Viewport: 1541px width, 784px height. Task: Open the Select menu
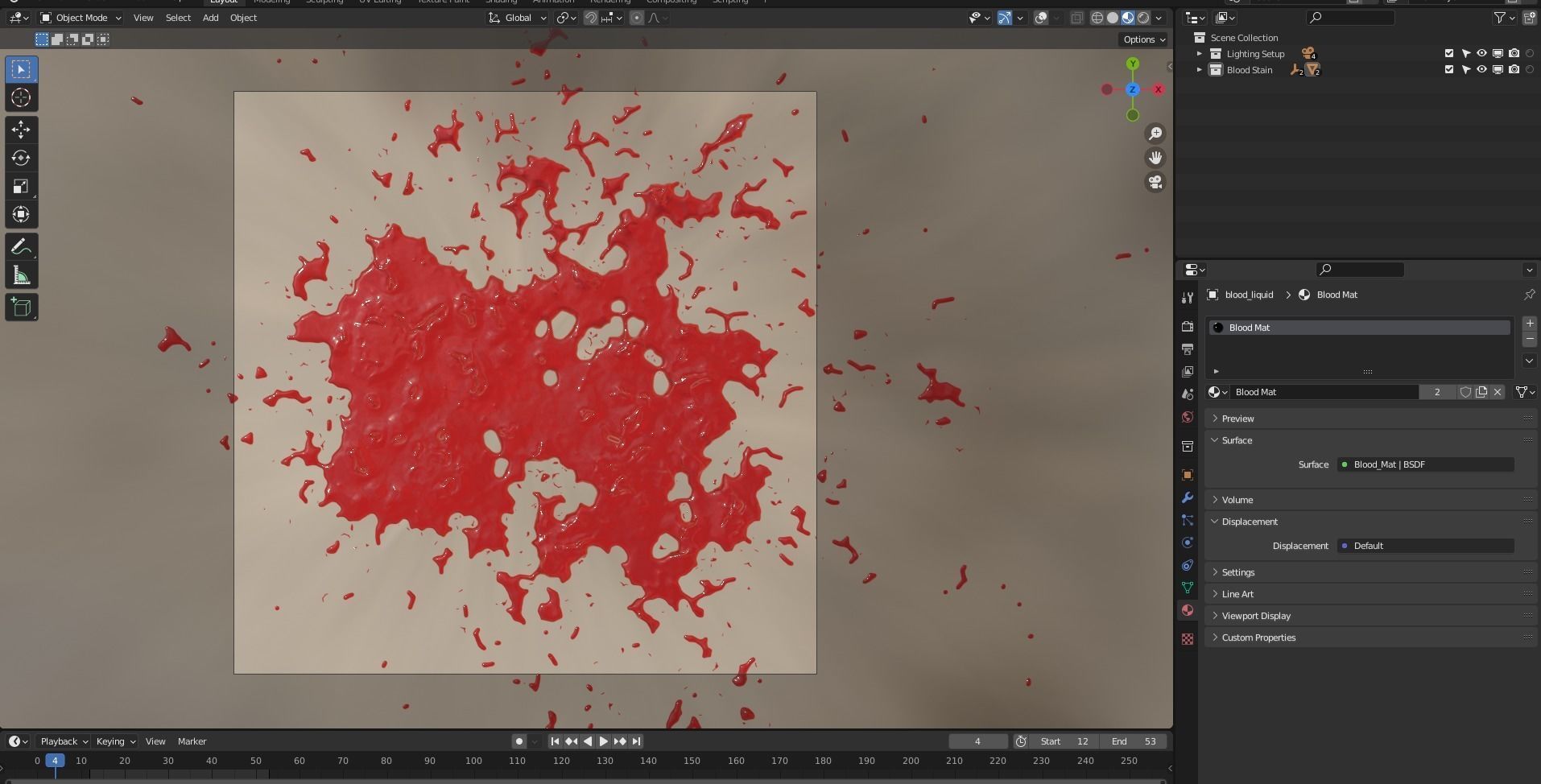(178, 18)
